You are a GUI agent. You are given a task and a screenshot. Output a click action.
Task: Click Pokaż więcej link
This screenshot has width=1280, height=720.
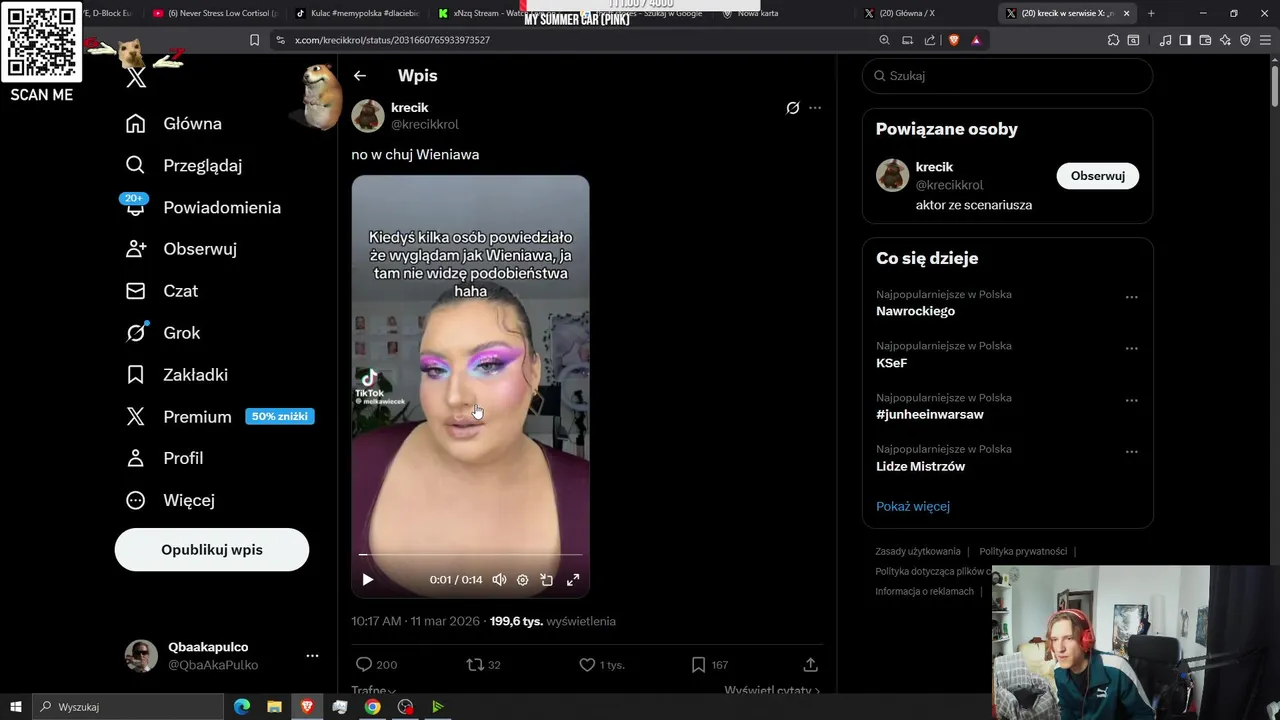click(x=913, y=507)
